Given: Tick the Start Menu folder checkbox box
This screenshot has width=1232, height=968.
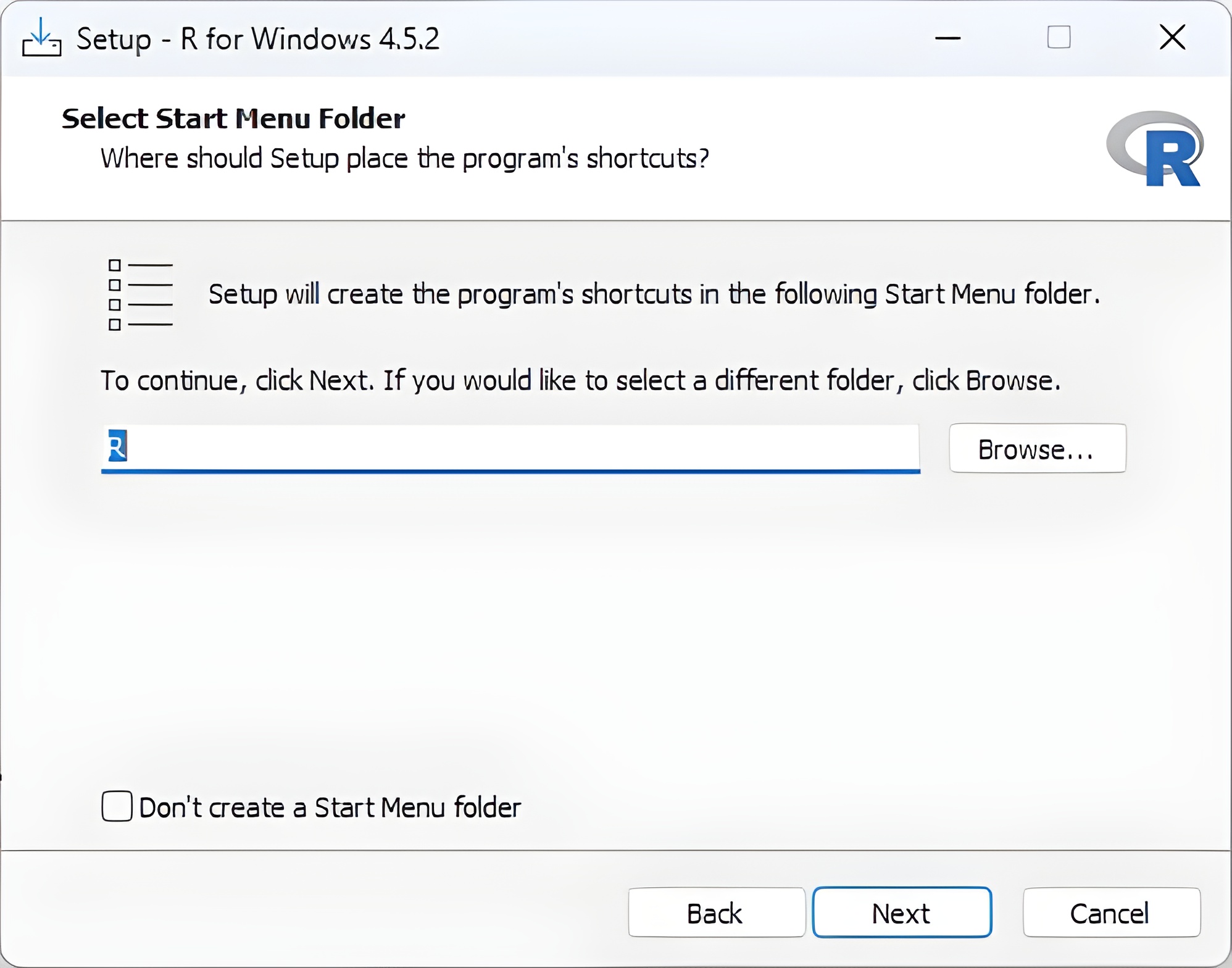Looking at the screenshot, I should pyautogui.click(x=117, y=806).
